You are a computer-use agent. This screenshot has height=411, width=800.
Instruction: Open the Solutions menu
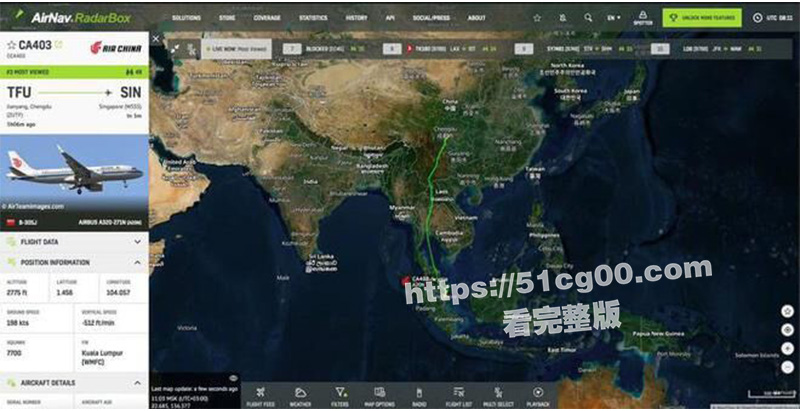coord(186,18)
